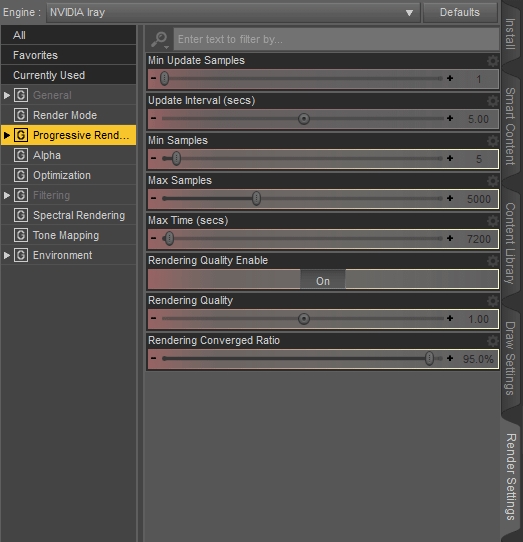The image size is (523, 542).
Task: Increase Max Samples with plus button
Action: (450, 198)
